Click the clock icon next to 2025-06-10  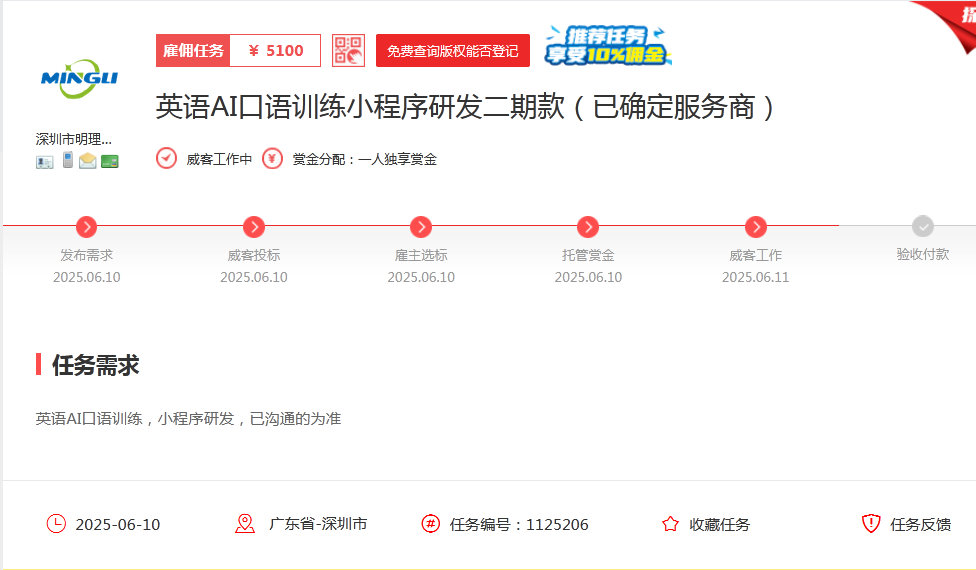coord(56,524)
